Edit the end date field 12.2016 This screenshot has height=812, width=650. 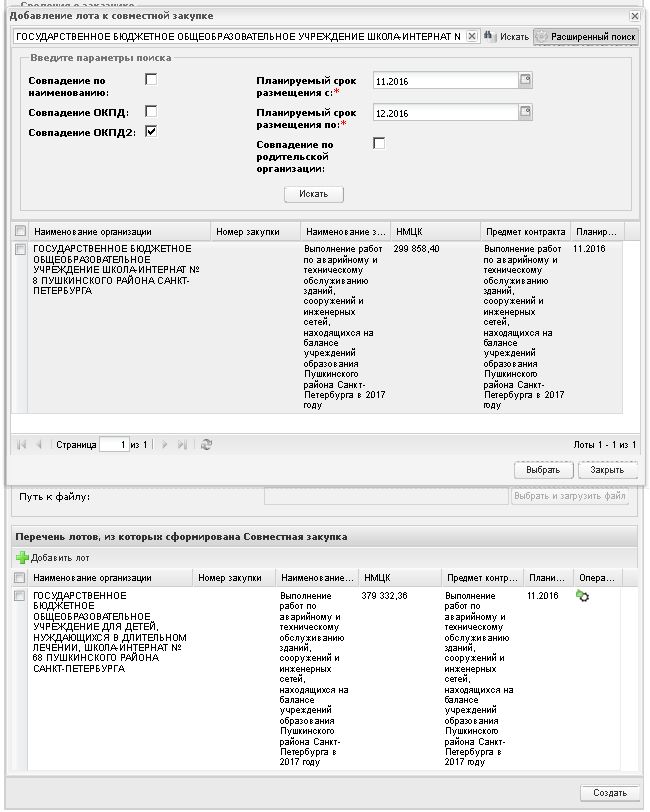click(445, 113)
